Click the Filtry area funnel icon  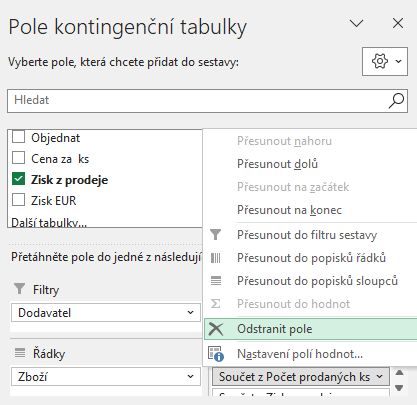point(20,289)
